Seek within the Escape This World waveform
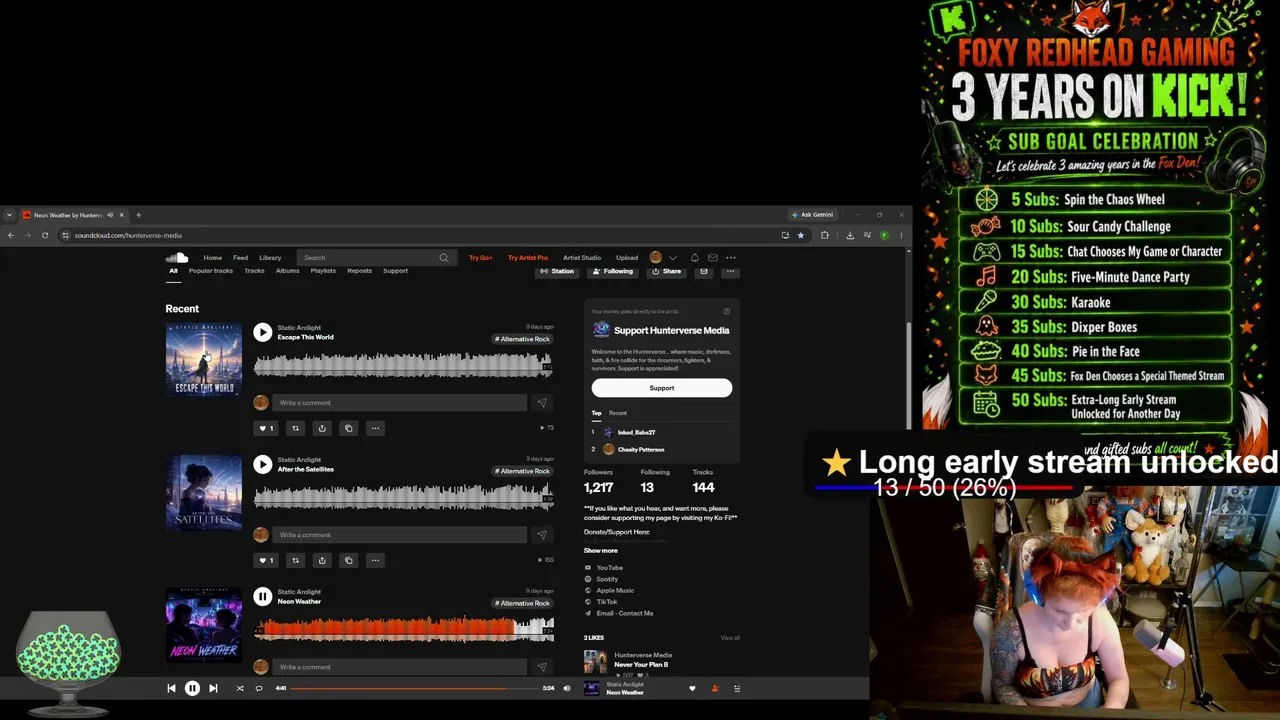 [x=403, y=364]
